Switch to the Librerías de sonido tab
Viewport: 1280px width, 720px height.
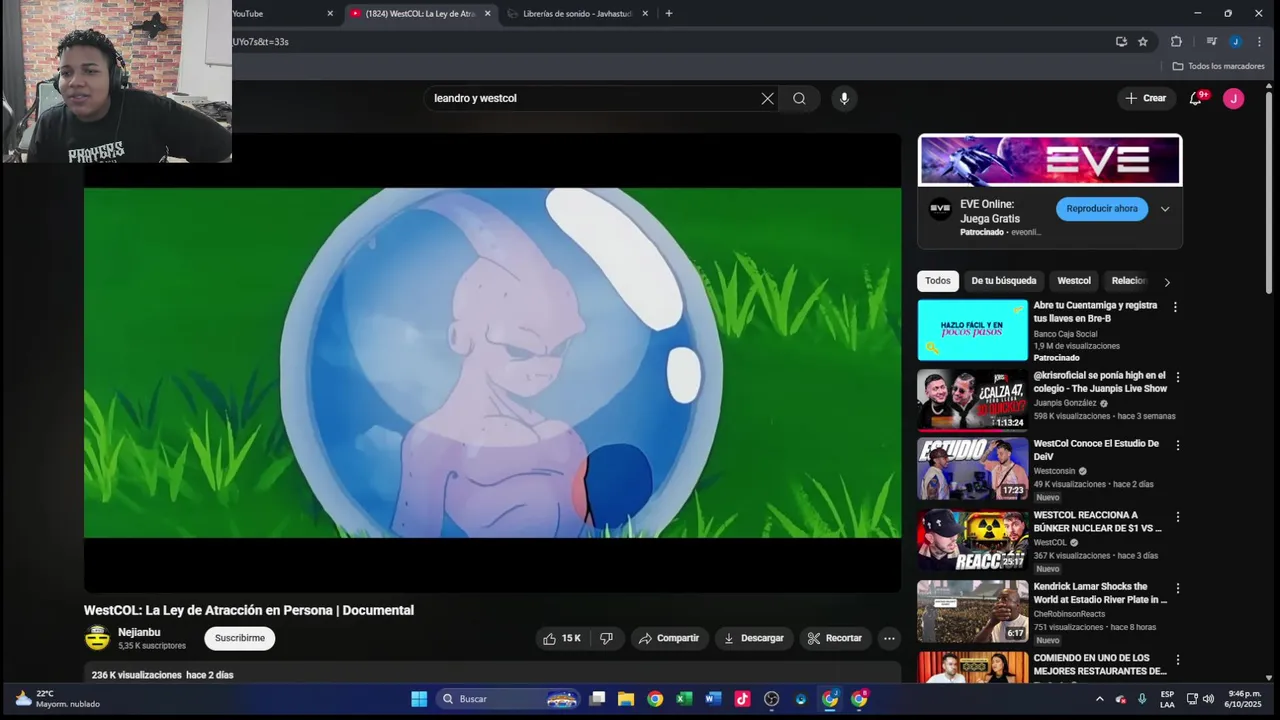pos(577,14)
